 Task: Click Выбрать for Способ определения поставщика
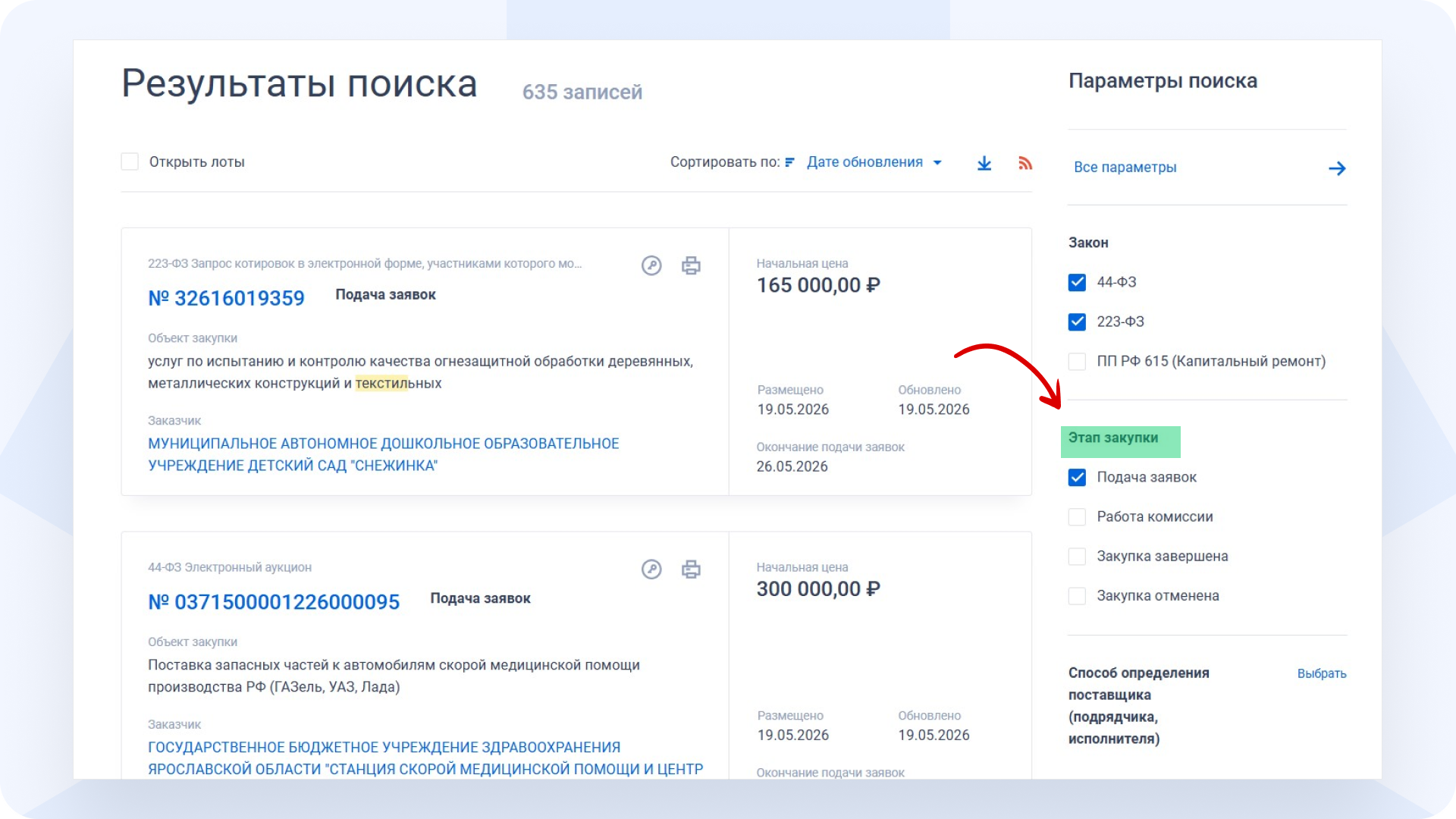[x=1322, y=673]
